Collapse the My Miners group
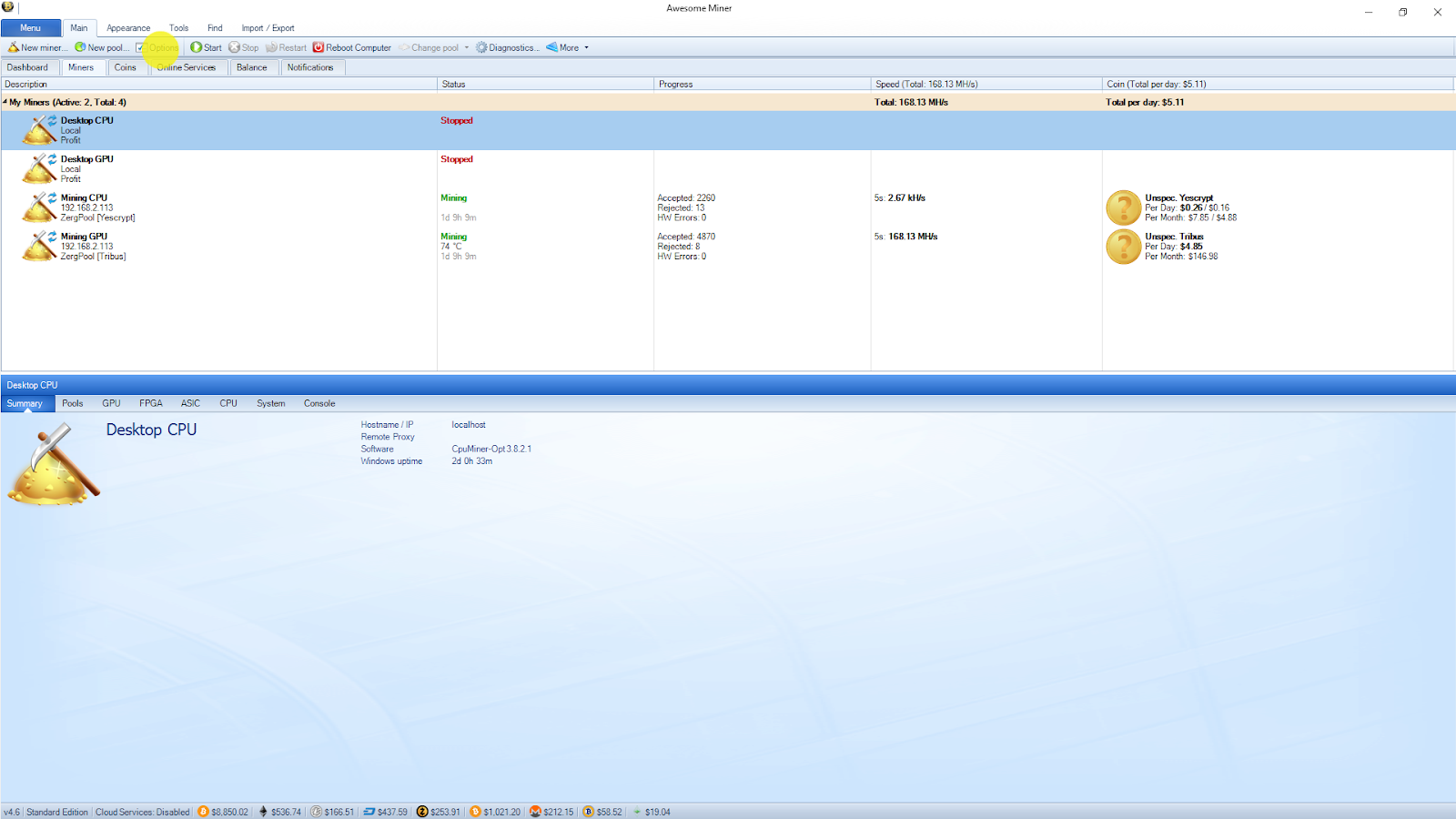 [x=7, y=102]
